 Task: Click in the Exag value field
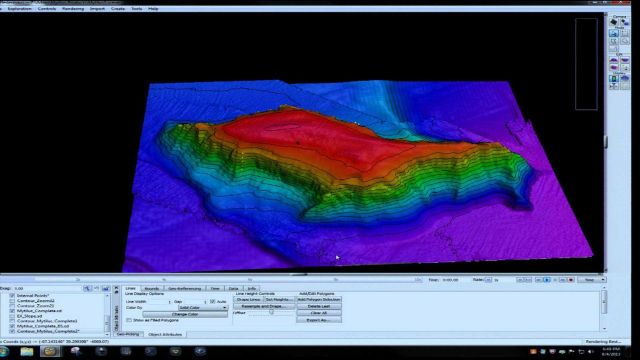coord(47,288)
